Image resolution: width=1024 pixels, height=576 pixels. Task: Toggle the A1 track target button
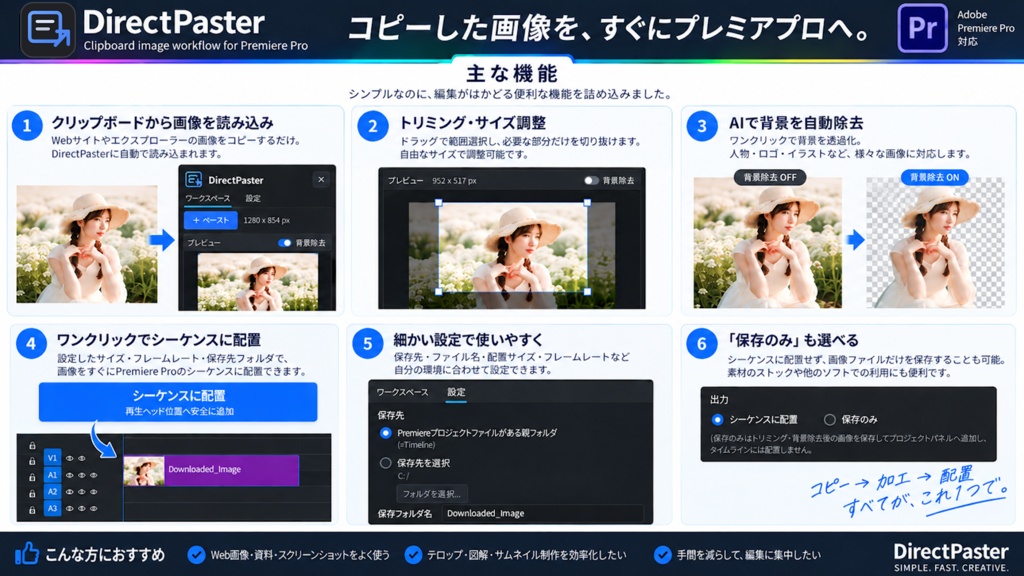pos(52,475)
